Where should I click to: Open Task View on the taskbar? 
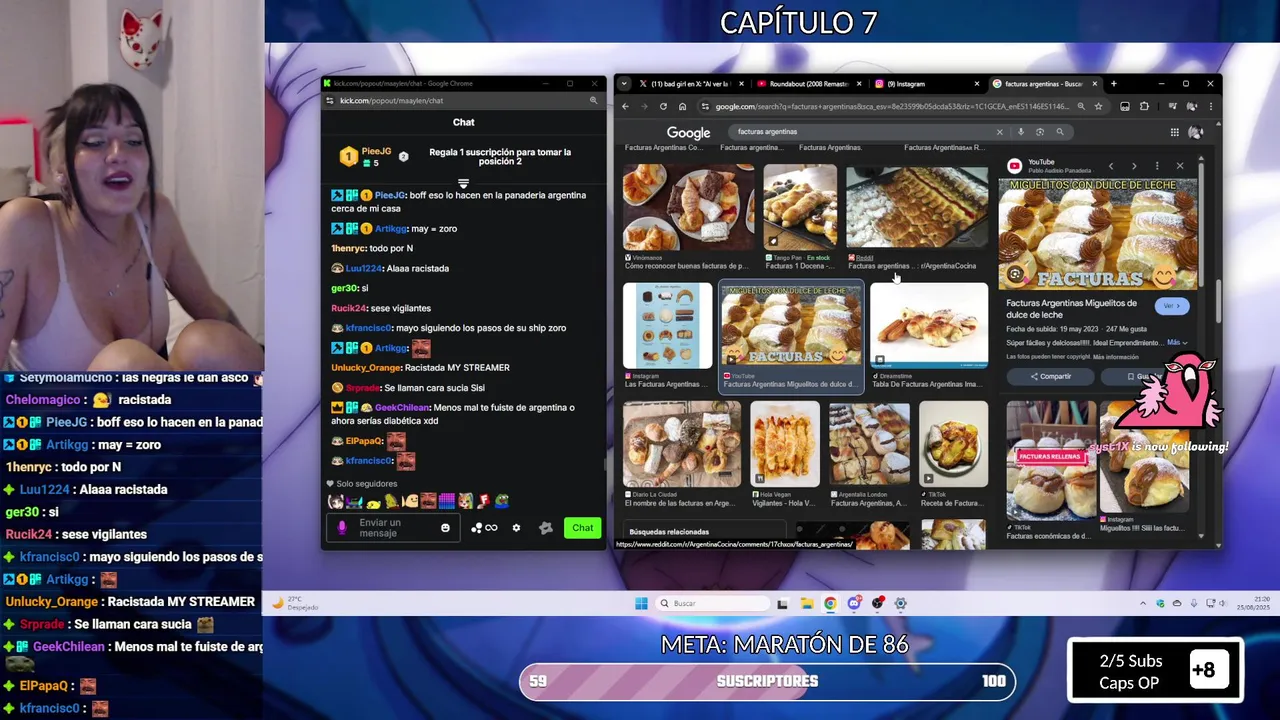point(782,603)
